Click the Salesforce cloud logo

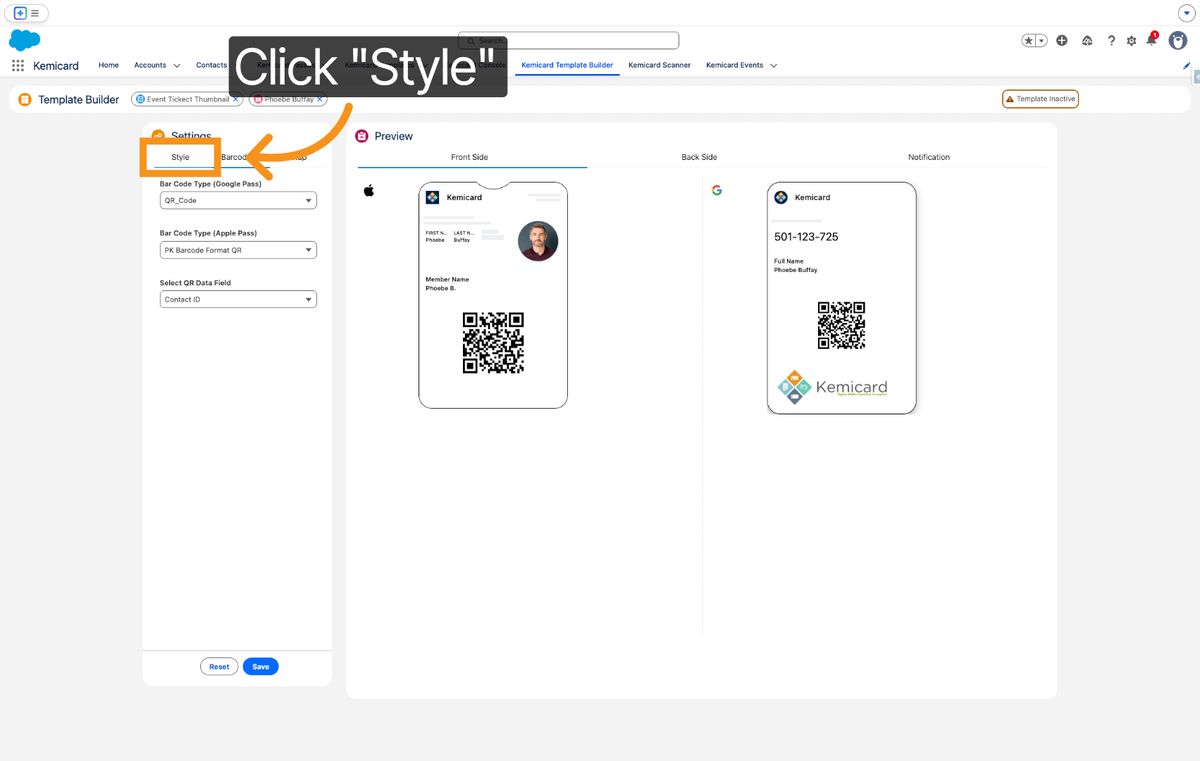click(x=24, y=40)
